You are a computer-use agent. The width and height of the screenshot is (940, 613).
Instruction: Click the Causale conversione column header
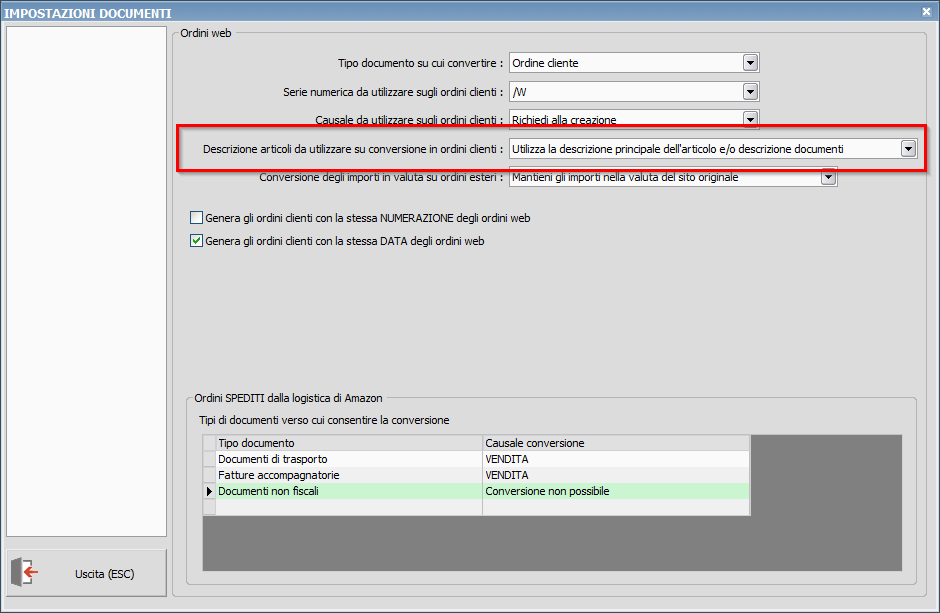[616, 443]
